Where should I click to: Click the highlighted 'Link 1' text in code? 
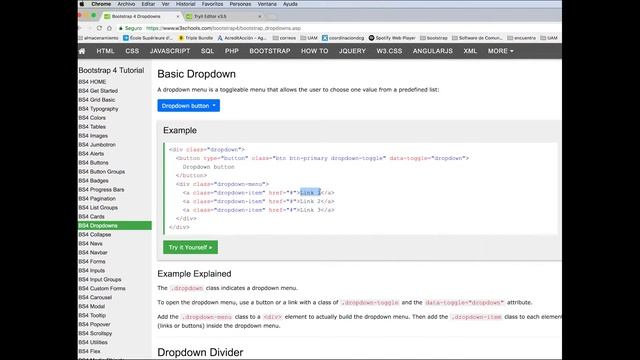(x=310, y=193)
